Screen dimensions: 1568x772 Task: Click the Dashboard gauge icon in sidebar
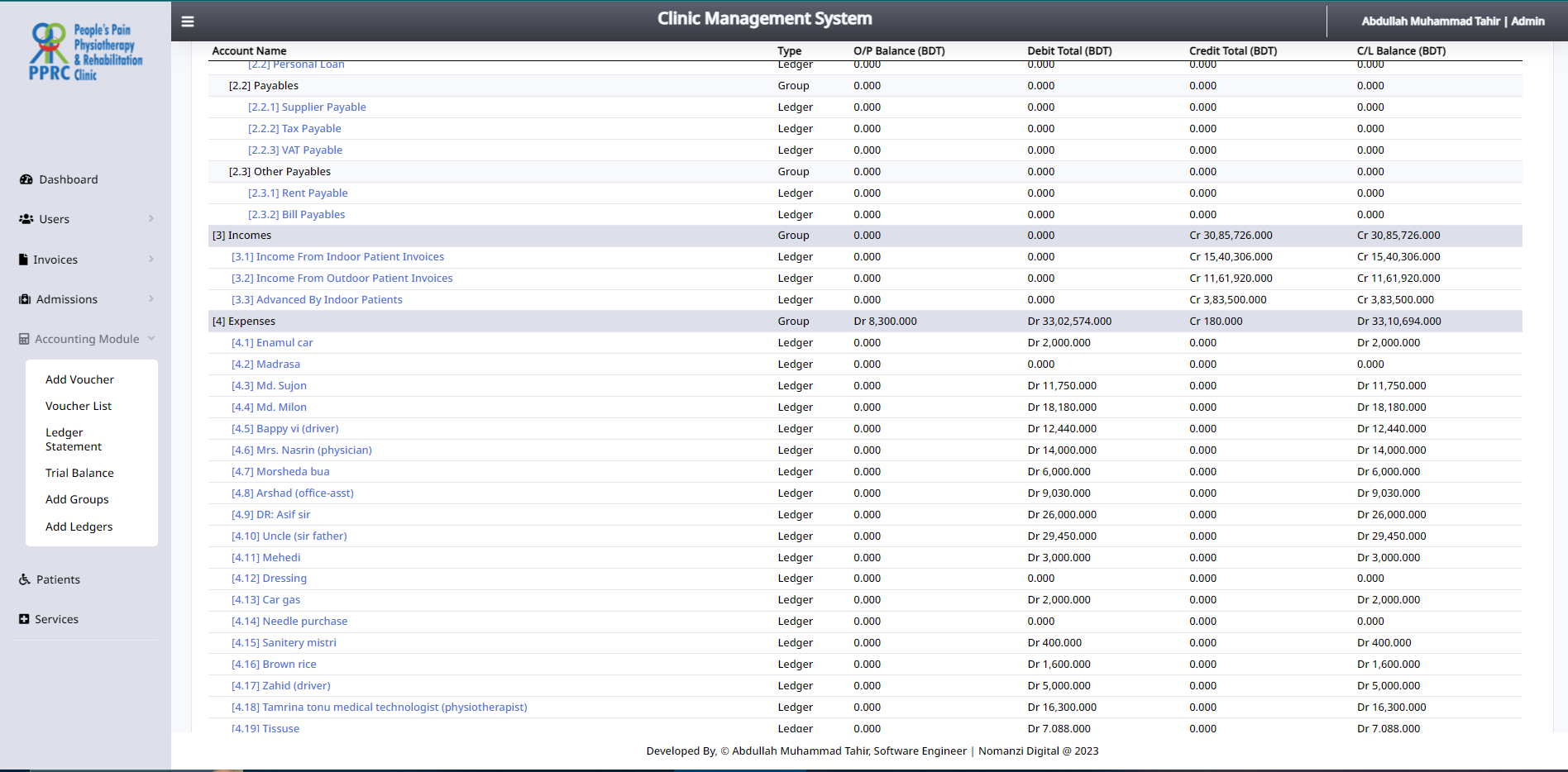[26, 179]
